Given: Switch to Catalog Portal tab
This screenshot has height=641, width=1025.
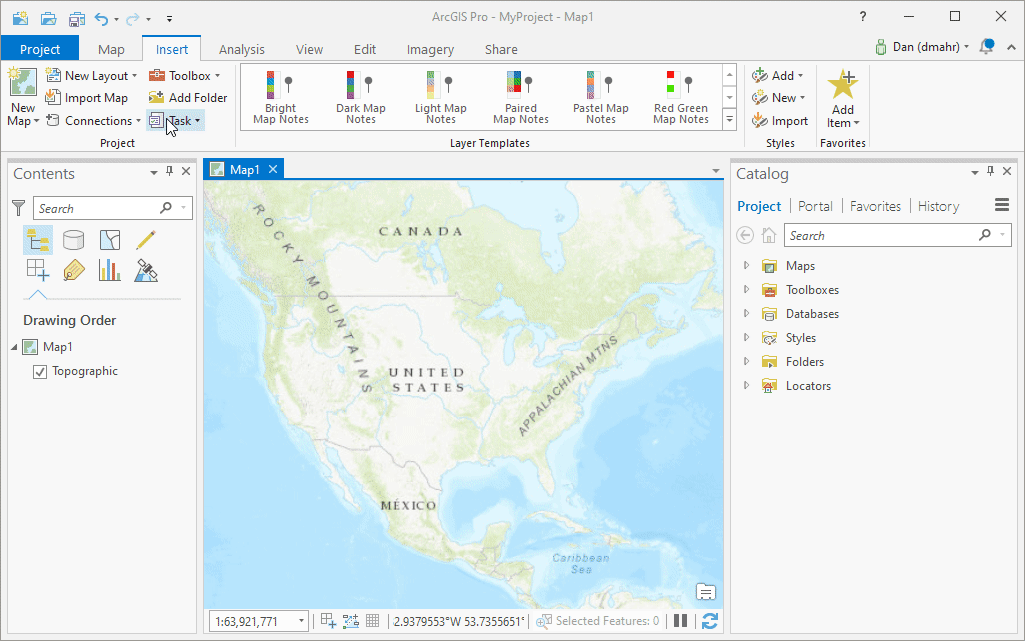Looking at the screenshot, I should pos(815,206).
